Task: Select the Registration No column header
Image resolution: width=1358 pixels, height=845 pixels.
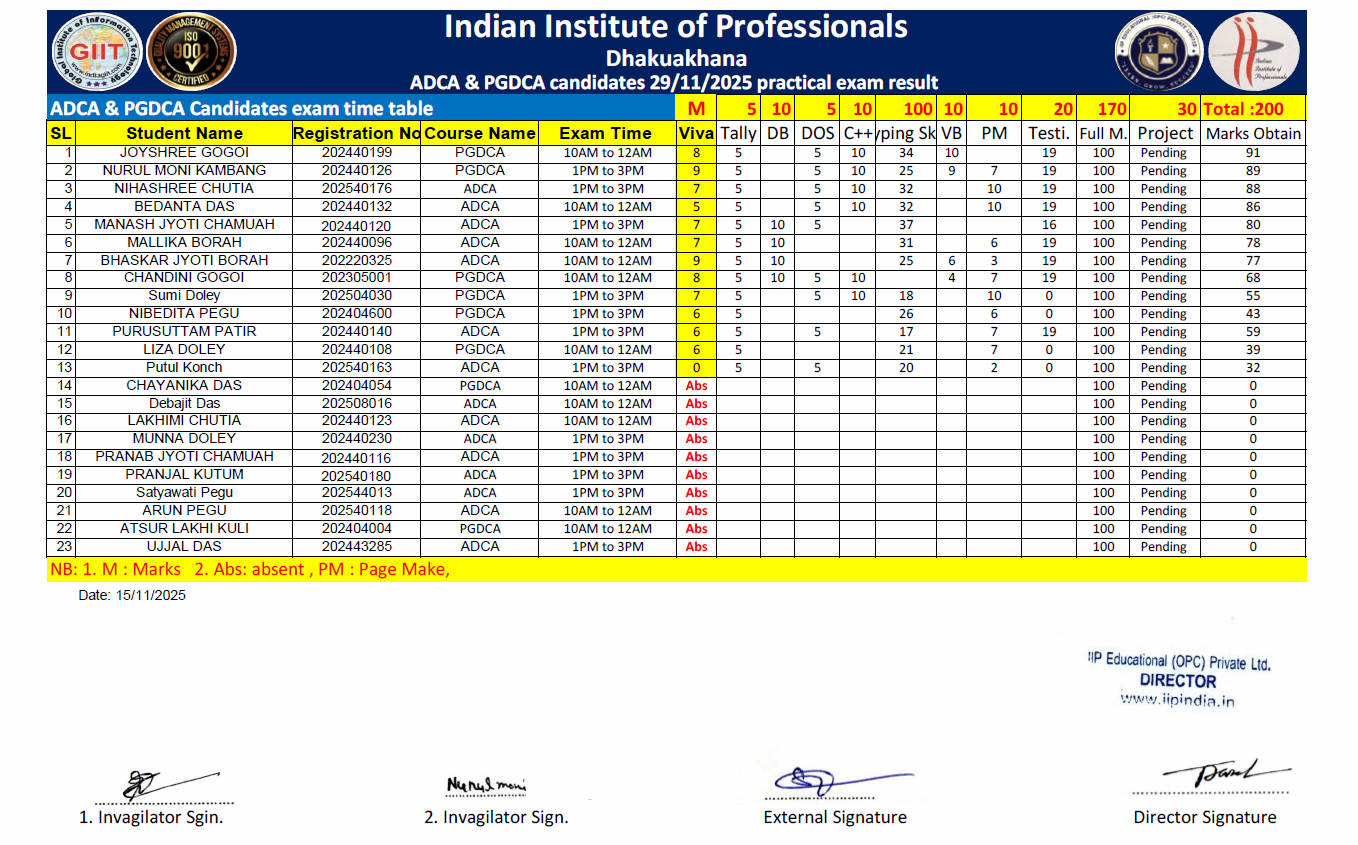Action: [x=356, y=133]
